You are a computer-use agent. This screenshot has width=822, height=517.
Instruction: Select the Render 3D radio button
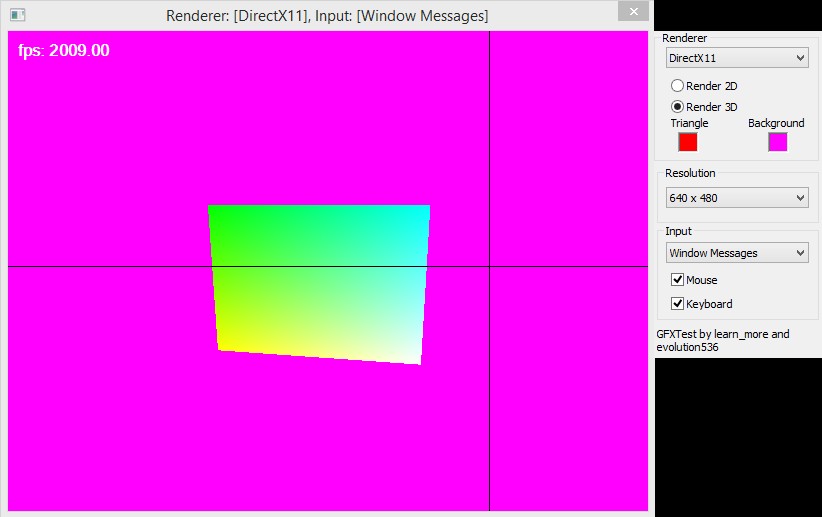click(677, 107)
